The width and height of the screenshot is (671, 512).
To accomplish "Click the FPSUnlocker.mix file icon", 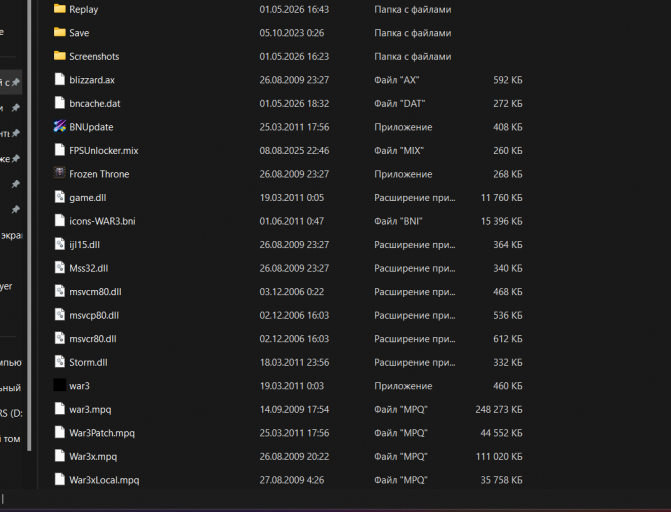I will (x=60, y=150).
